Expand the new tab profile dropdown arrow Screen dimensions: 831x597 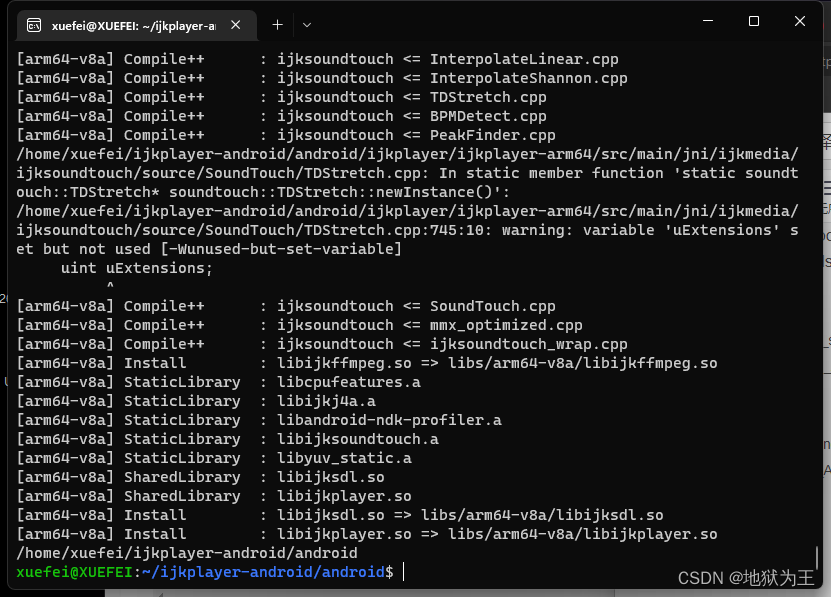point(307,25)
